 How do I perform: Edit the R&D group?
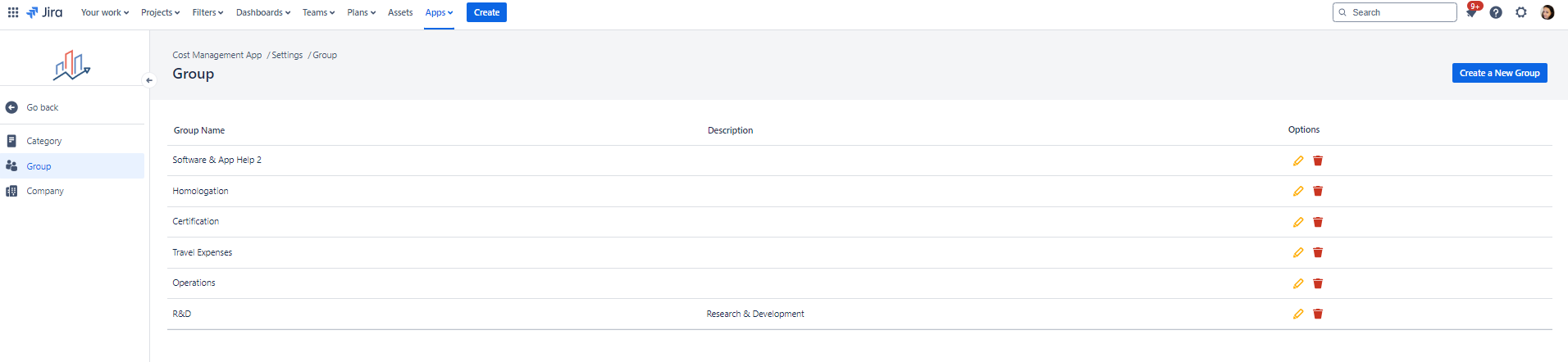coord(1298,314)
